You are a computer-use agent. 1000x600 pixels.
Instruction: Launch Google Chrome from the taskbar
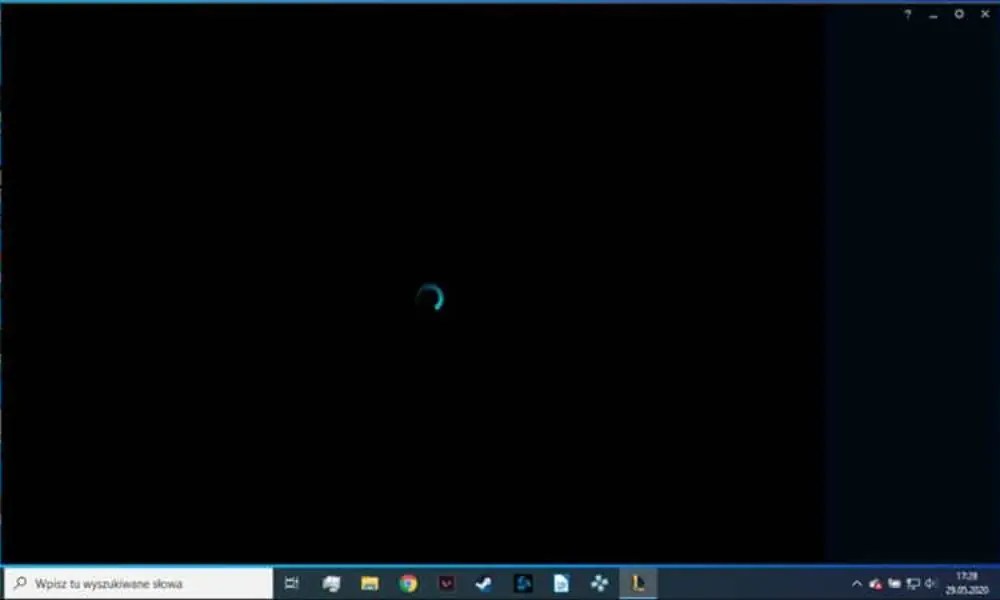(x=408, y=584)
